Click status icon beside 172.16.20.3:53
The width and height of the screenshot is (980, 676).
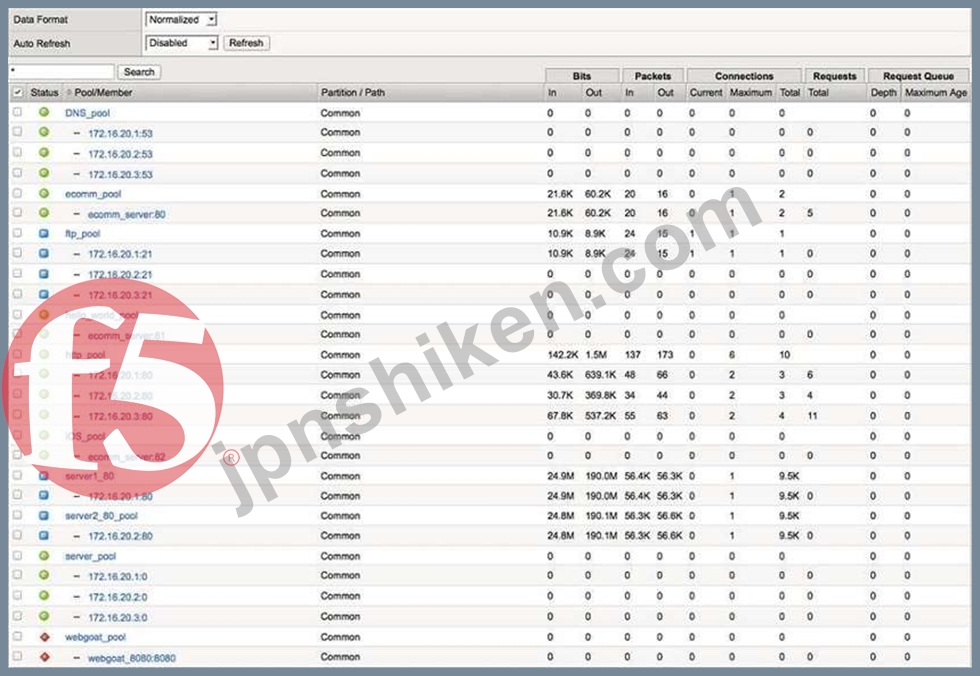point(44,172)
